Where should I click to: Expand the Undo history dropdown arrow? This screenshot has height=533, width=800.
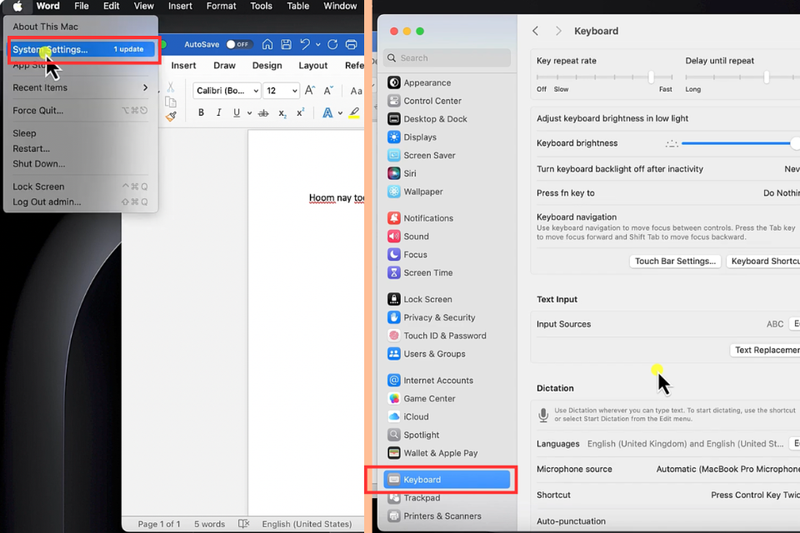(318, 45)
